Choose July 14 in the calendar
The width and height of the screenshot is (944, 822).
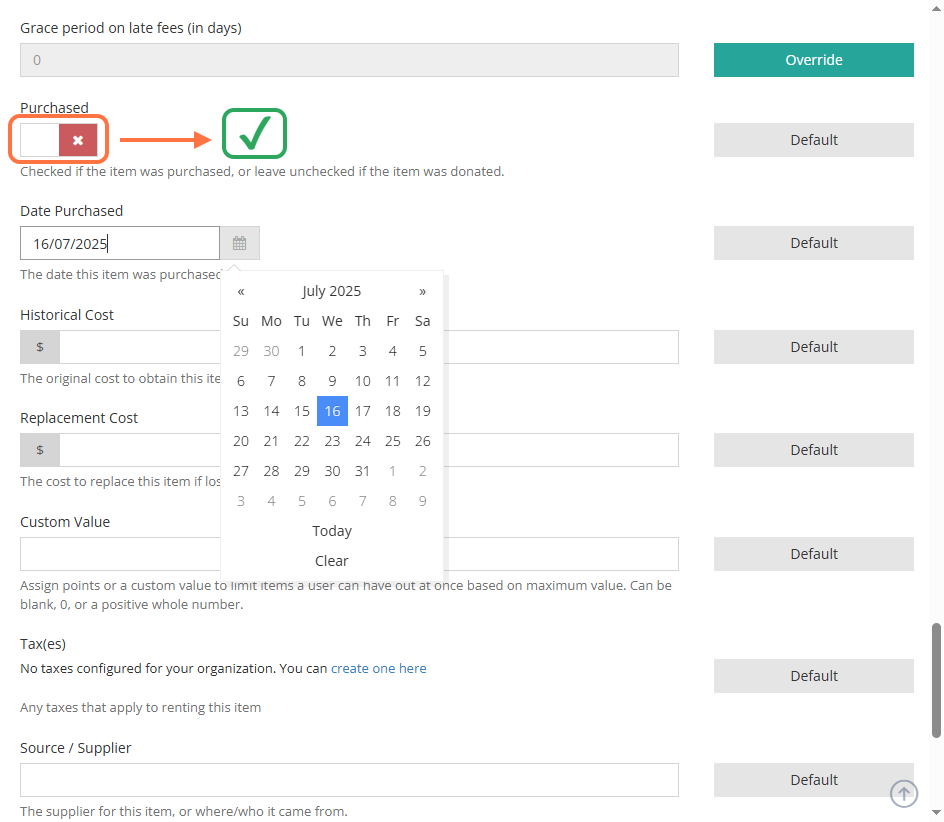coord(272,411)
